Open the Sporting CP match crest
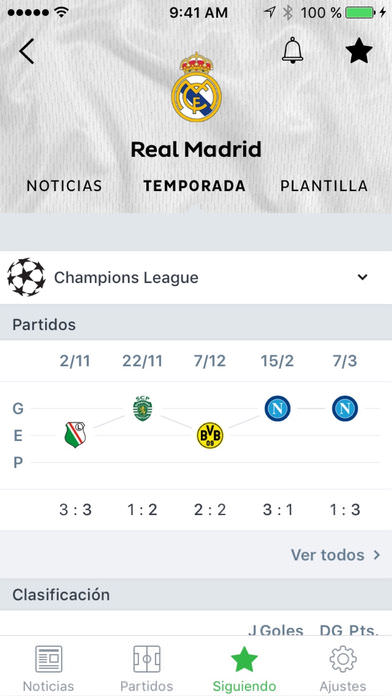 point(142,408)
